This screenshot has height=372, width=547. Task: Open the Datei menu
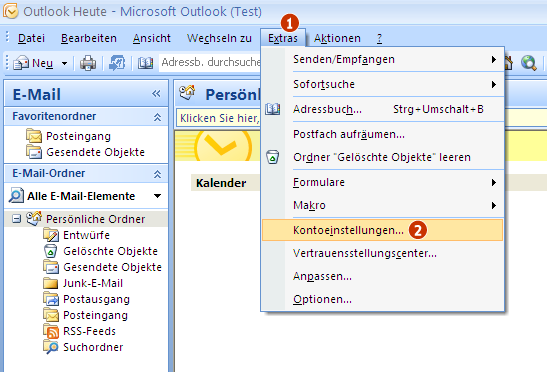click(31, 38)
